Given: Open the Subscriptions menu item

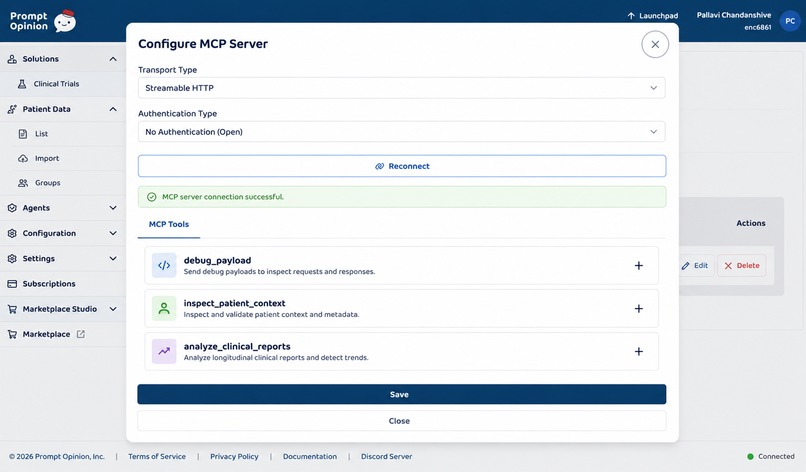Looking at the screenshot, I should coord(63,284).
